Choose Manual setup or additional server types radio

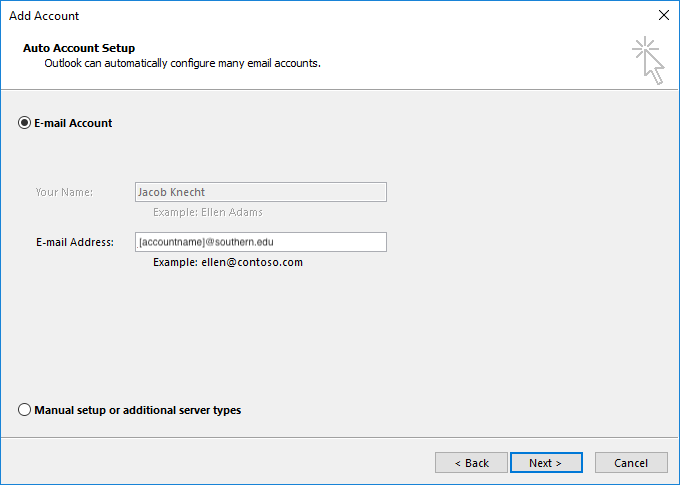[25, 410]
